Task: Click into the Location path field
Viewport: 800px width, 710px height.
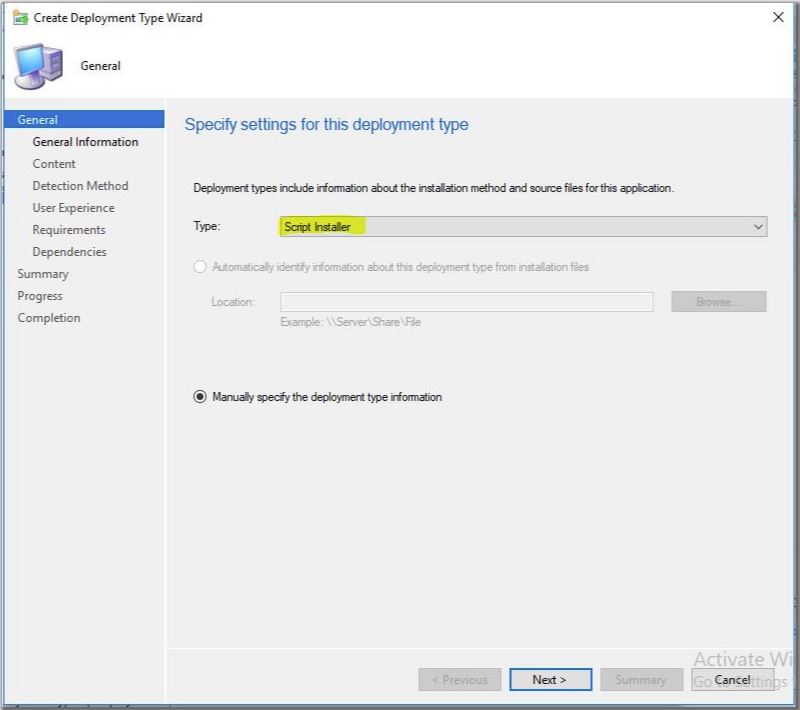Action: tap(466, 302)
